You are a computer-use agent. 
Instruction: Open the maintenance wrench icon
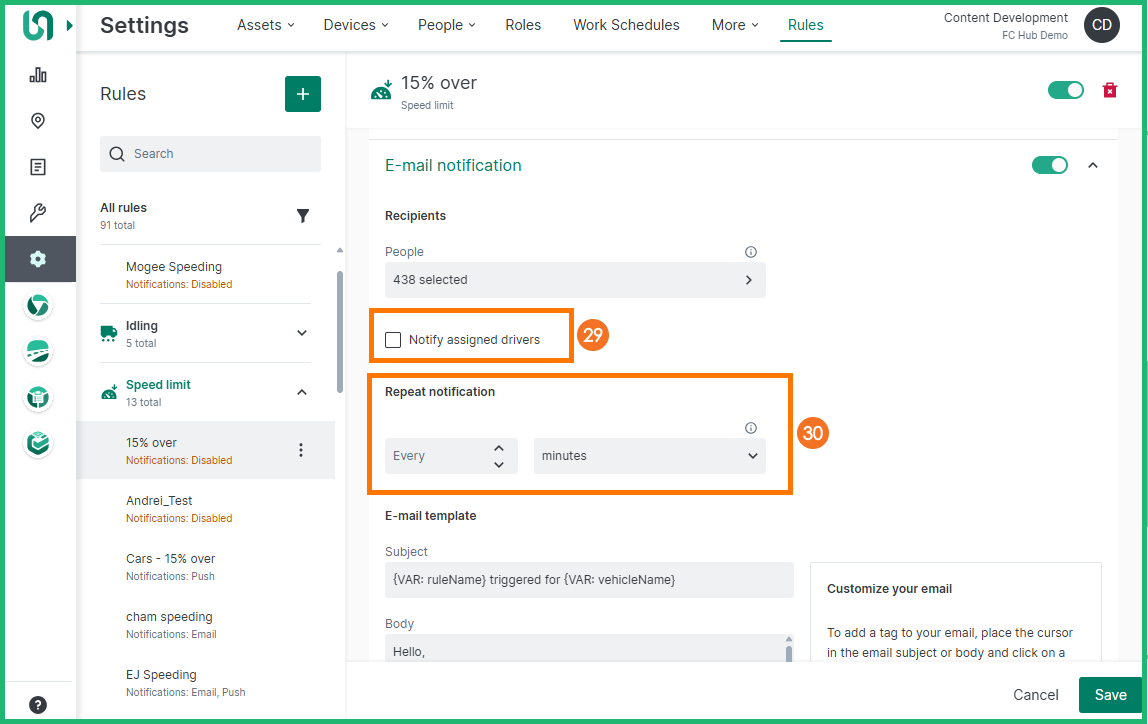(38, 213)
